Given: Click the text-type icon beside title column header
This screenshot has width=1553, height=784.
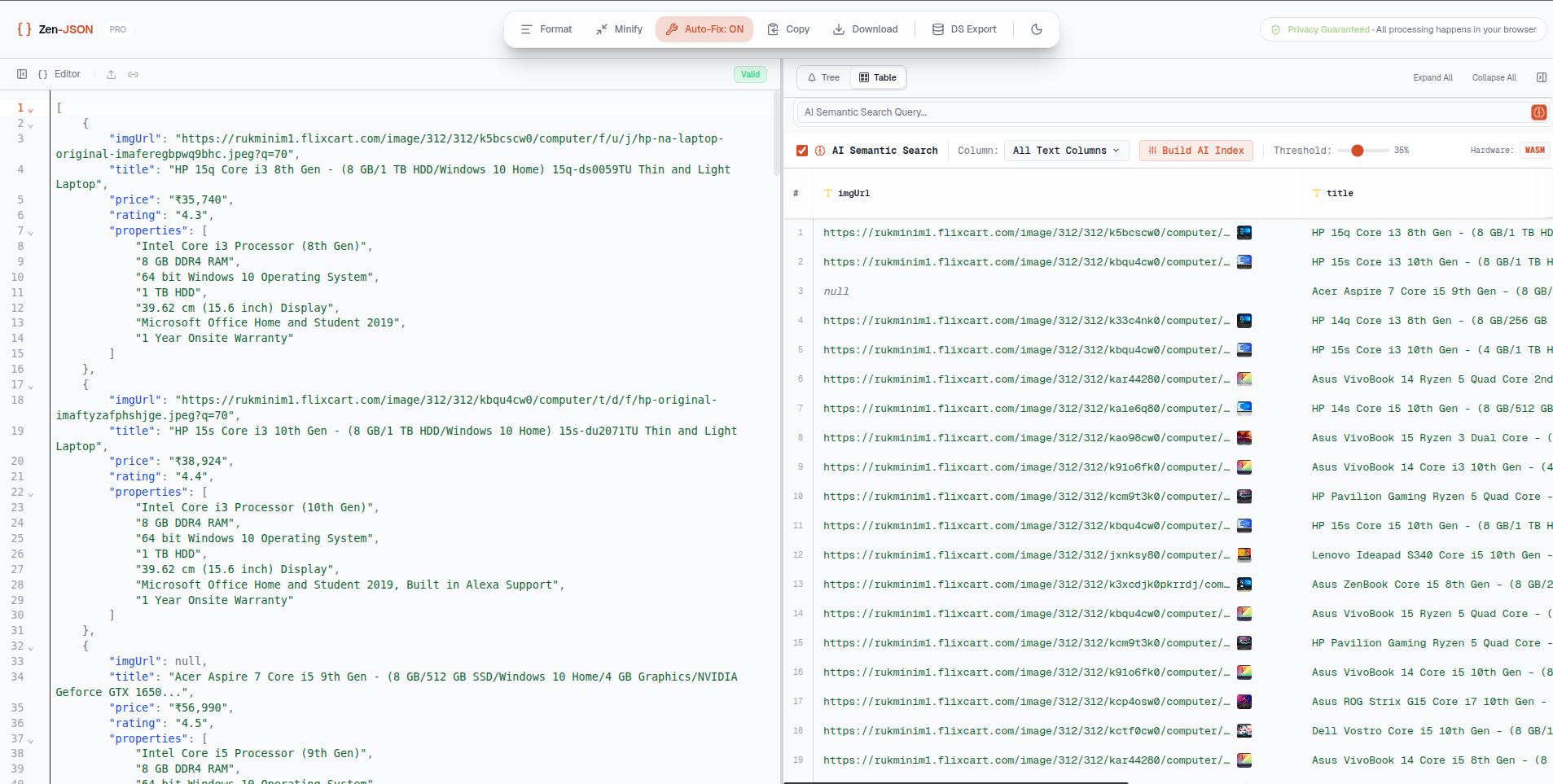Looking at the screenshot, I should (1317, 194).
